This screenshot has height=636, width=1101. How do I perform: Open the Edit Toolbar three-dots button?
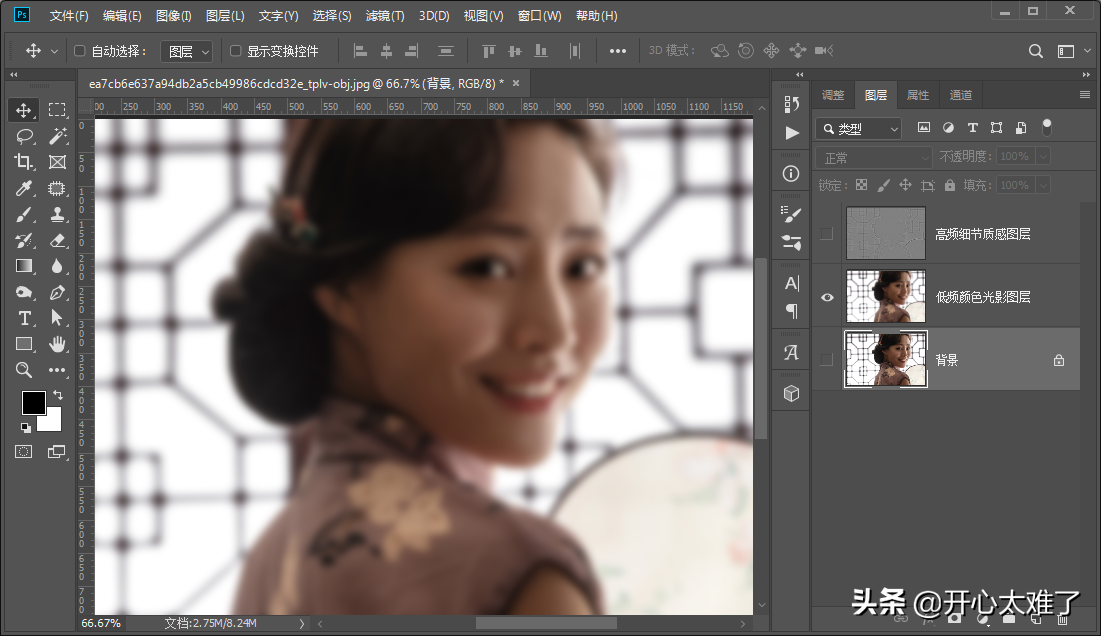coord(57,370)
